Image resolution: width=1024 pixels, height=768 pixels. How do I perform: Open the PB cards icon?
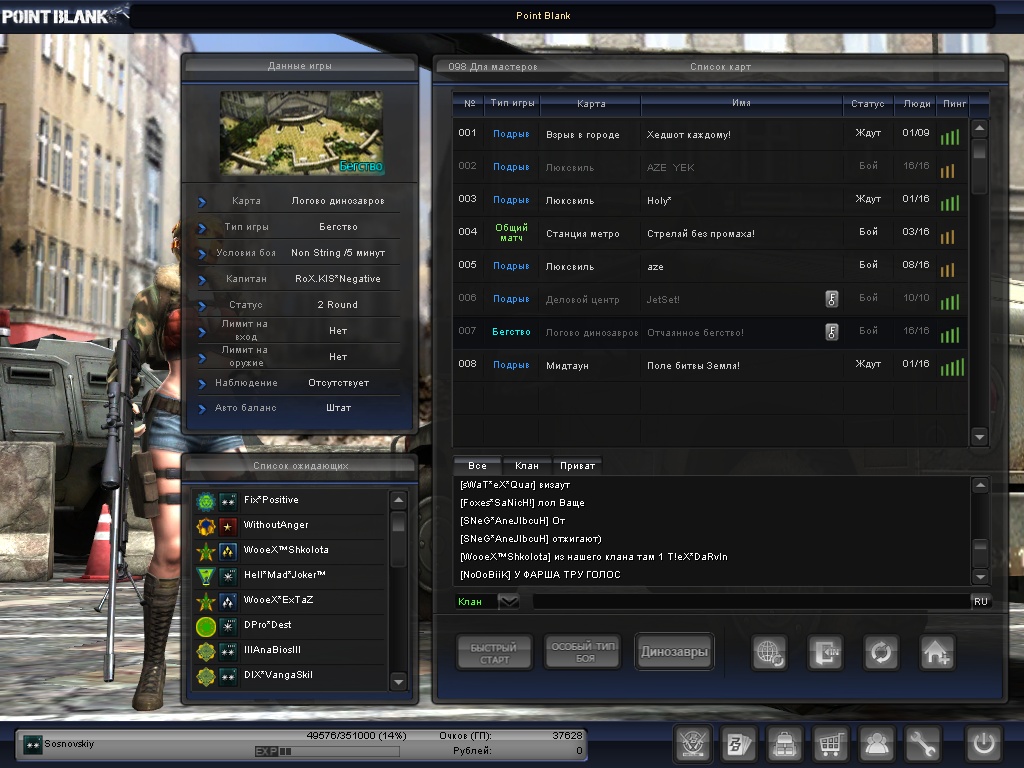[x=739, y=744]
